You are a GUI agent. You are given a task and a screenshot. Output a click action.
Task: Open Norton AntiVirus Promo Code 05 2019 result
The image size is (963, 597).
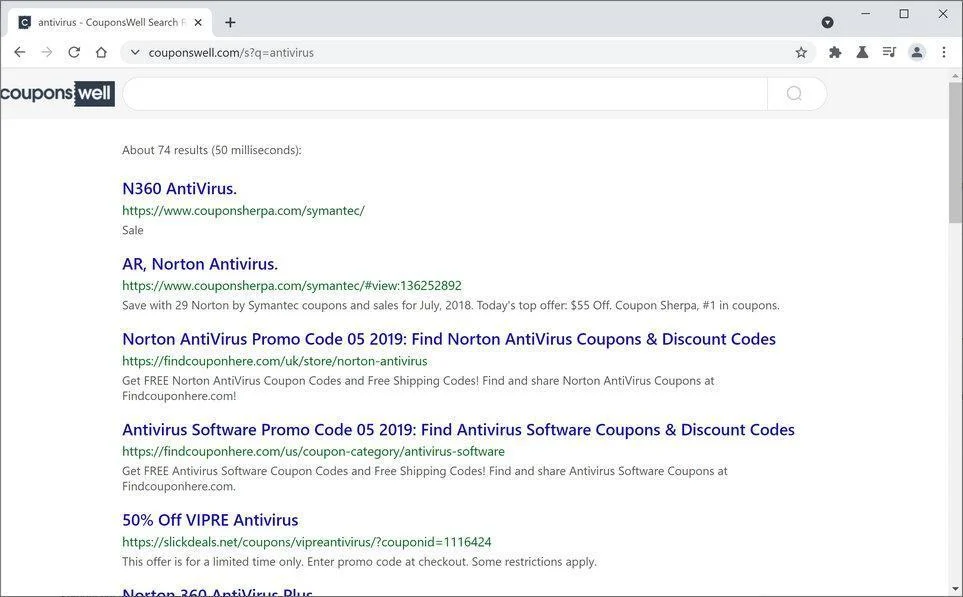(x=449, y=339)
